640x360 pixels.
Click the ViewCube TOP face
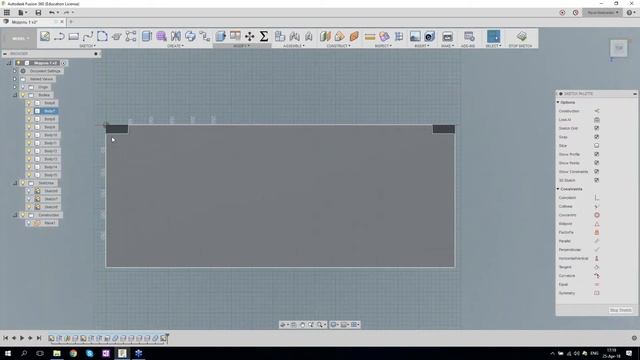(619, 48)
